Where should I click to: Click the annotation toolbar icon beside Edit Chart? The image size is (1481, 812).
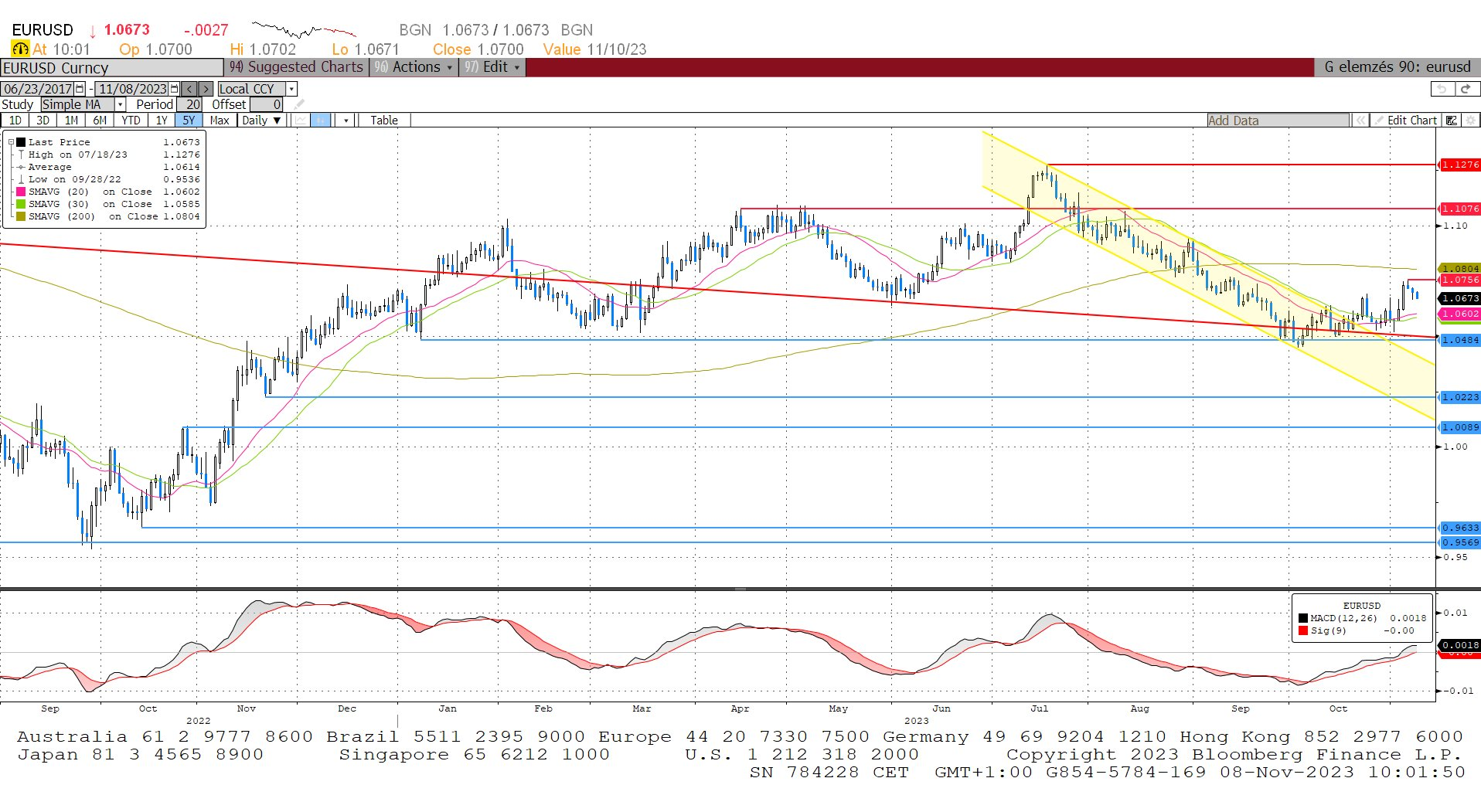[1452, 121]
